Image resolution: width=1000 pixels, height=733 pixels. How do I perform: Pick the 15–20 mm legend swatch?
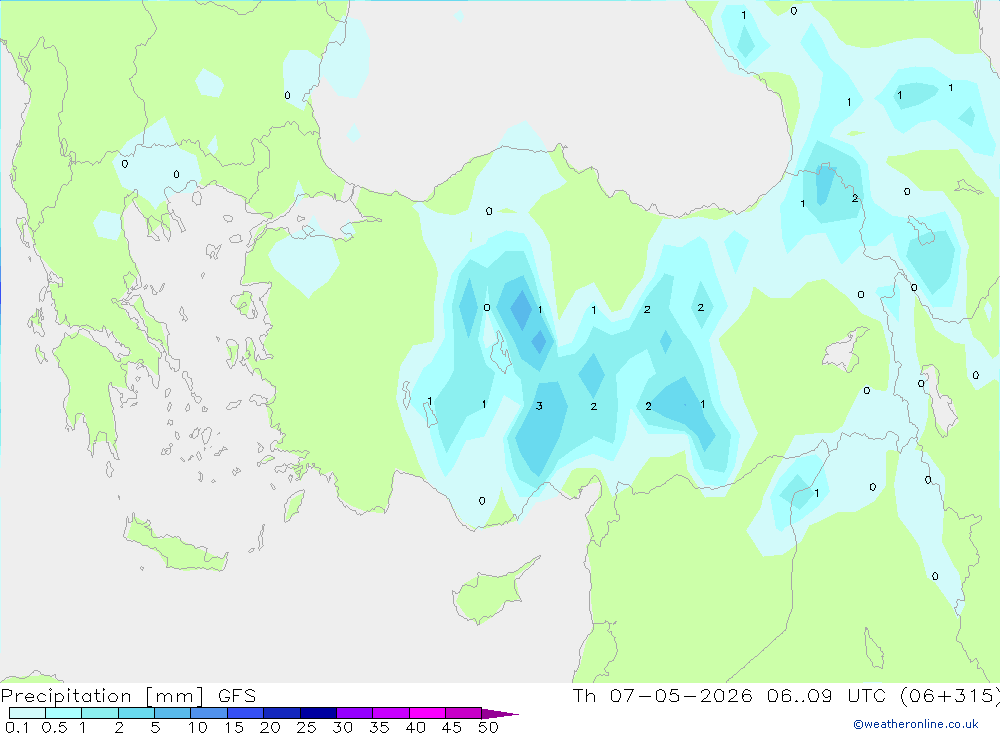pyautogui.click(x=246, y=713)
